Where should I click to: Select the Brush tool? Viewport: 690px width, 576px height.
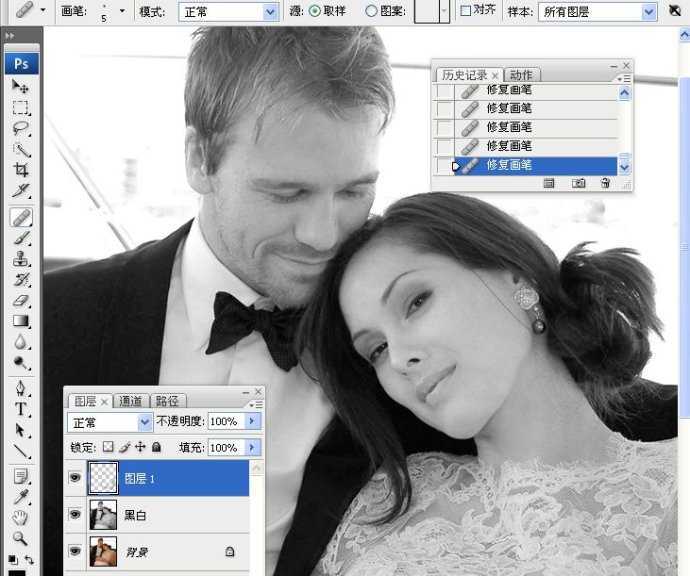click(20, 238)
